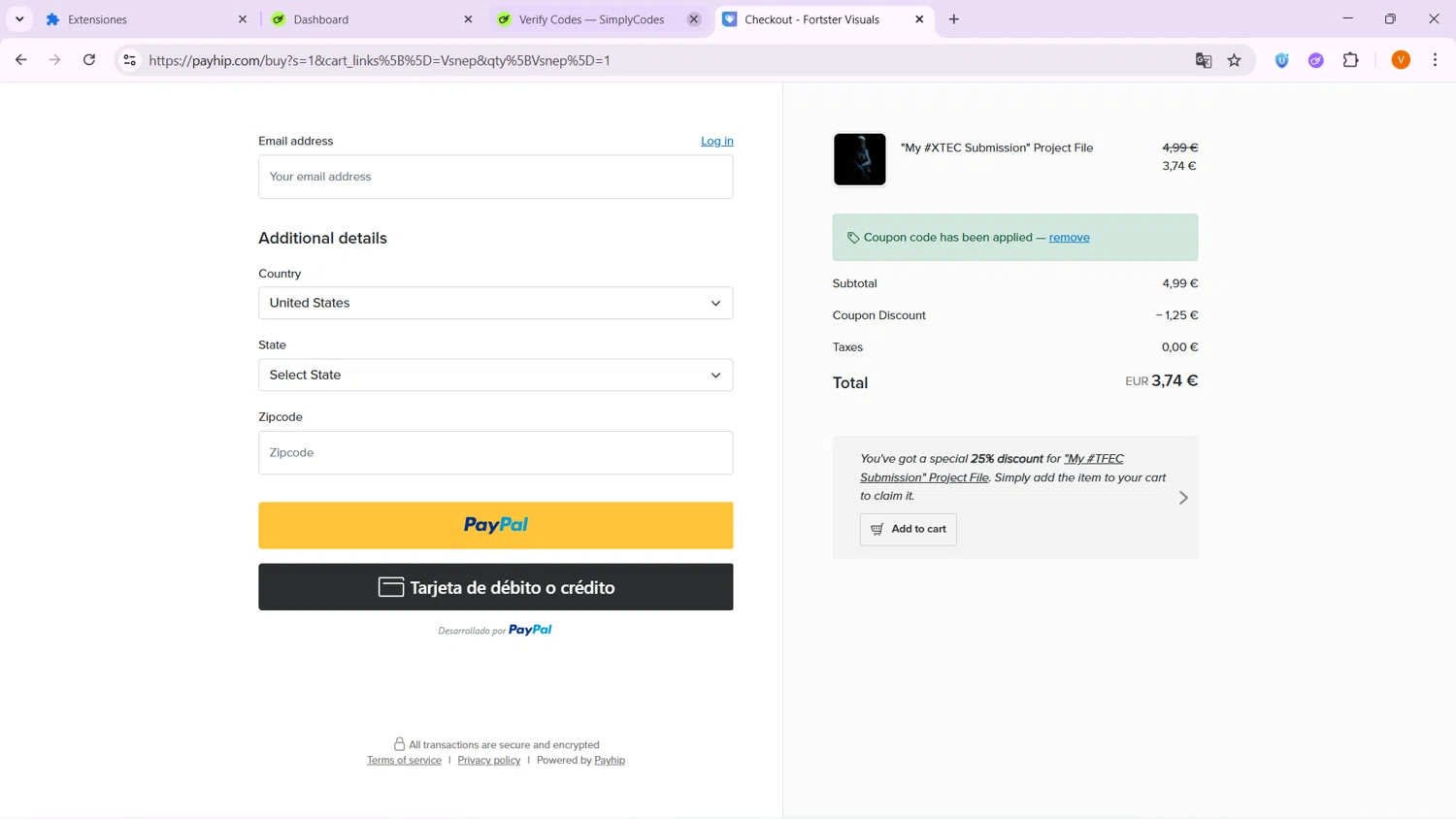Open the translate page icon

tap(1204, 60)
